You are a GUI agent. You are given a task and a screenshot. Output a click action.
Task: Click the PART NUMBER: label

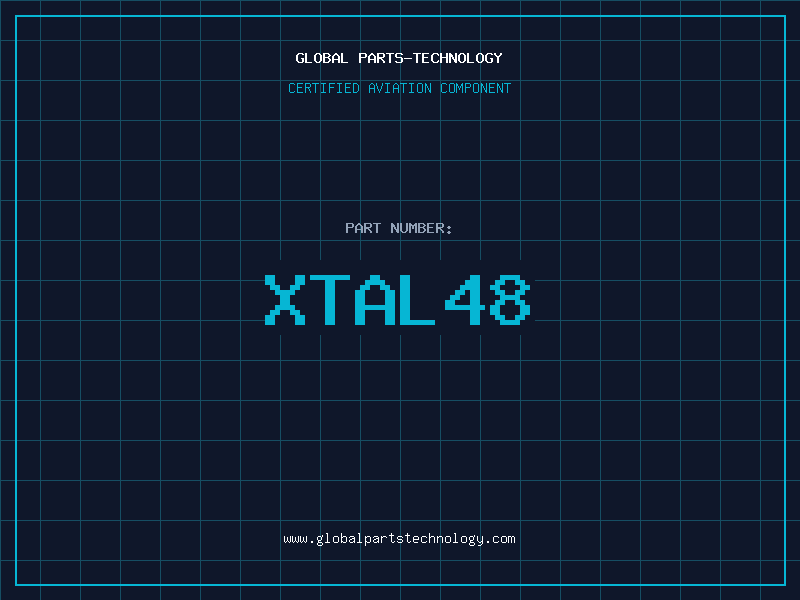pyautogui.click(x=399, y=228)
